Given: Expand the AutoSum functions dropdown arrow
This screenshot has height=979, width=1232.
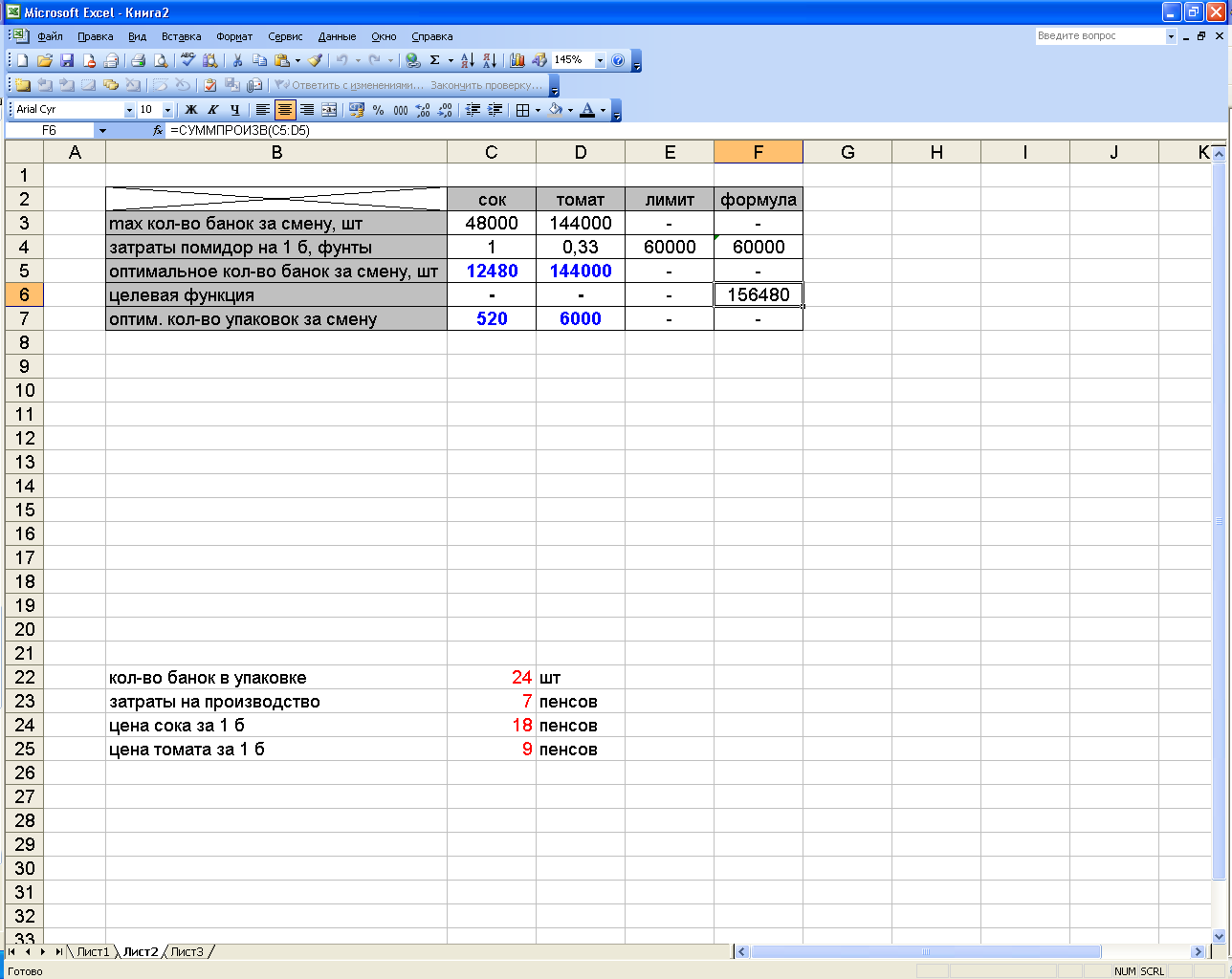Looking at the screenshot, I should (x=451, y=60).
